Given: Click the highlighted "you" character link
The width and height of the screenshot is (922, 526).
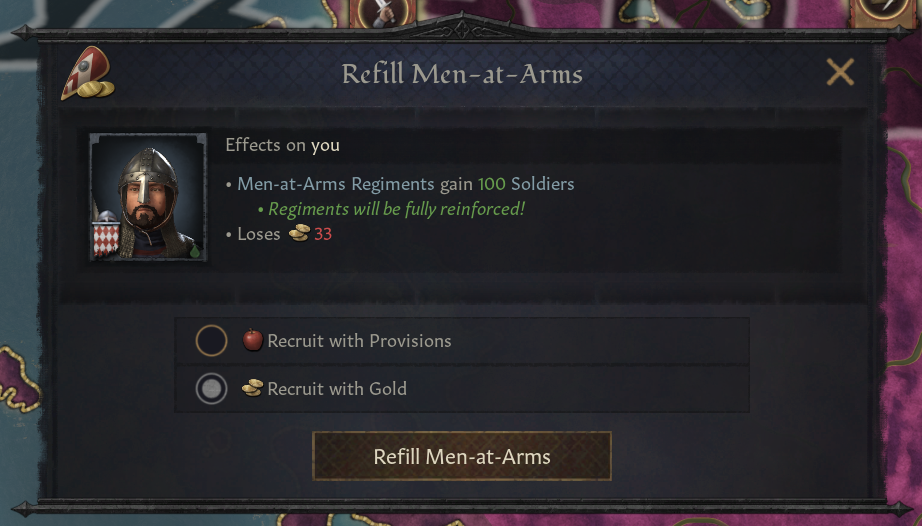Looking at the screenshot, I should tap(325, 145).
